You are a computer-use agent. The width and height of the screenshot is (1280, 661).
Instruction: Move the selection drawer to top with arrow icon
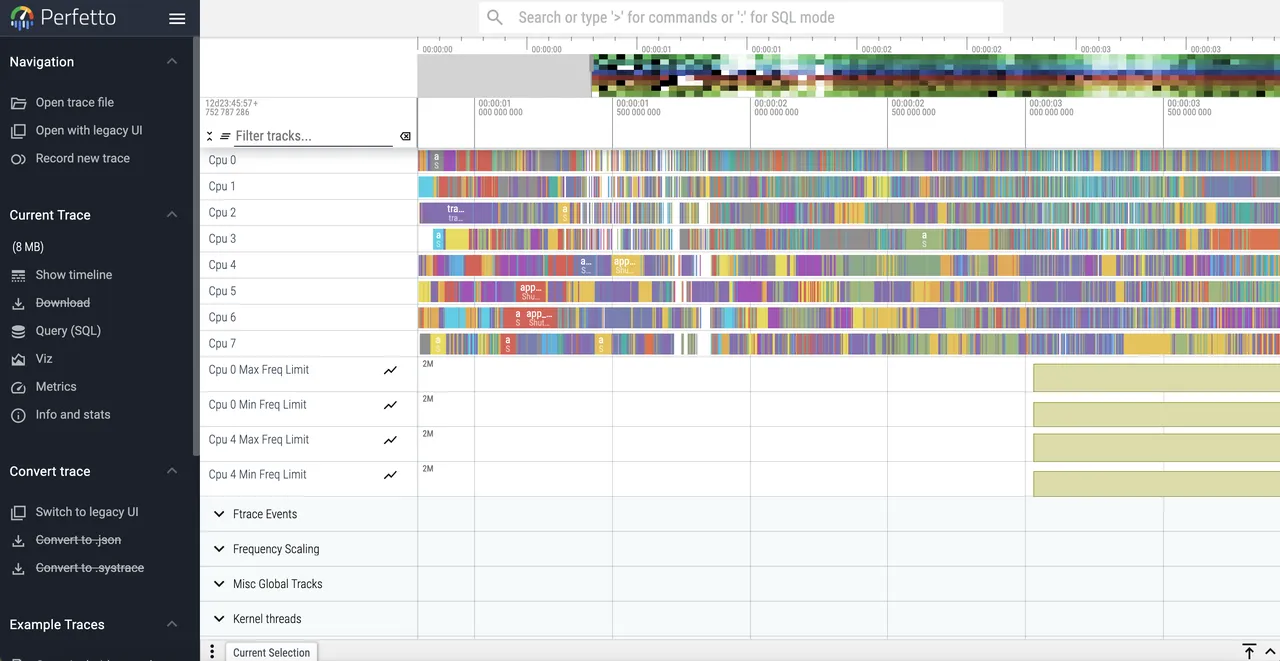tap(1249, 652)
